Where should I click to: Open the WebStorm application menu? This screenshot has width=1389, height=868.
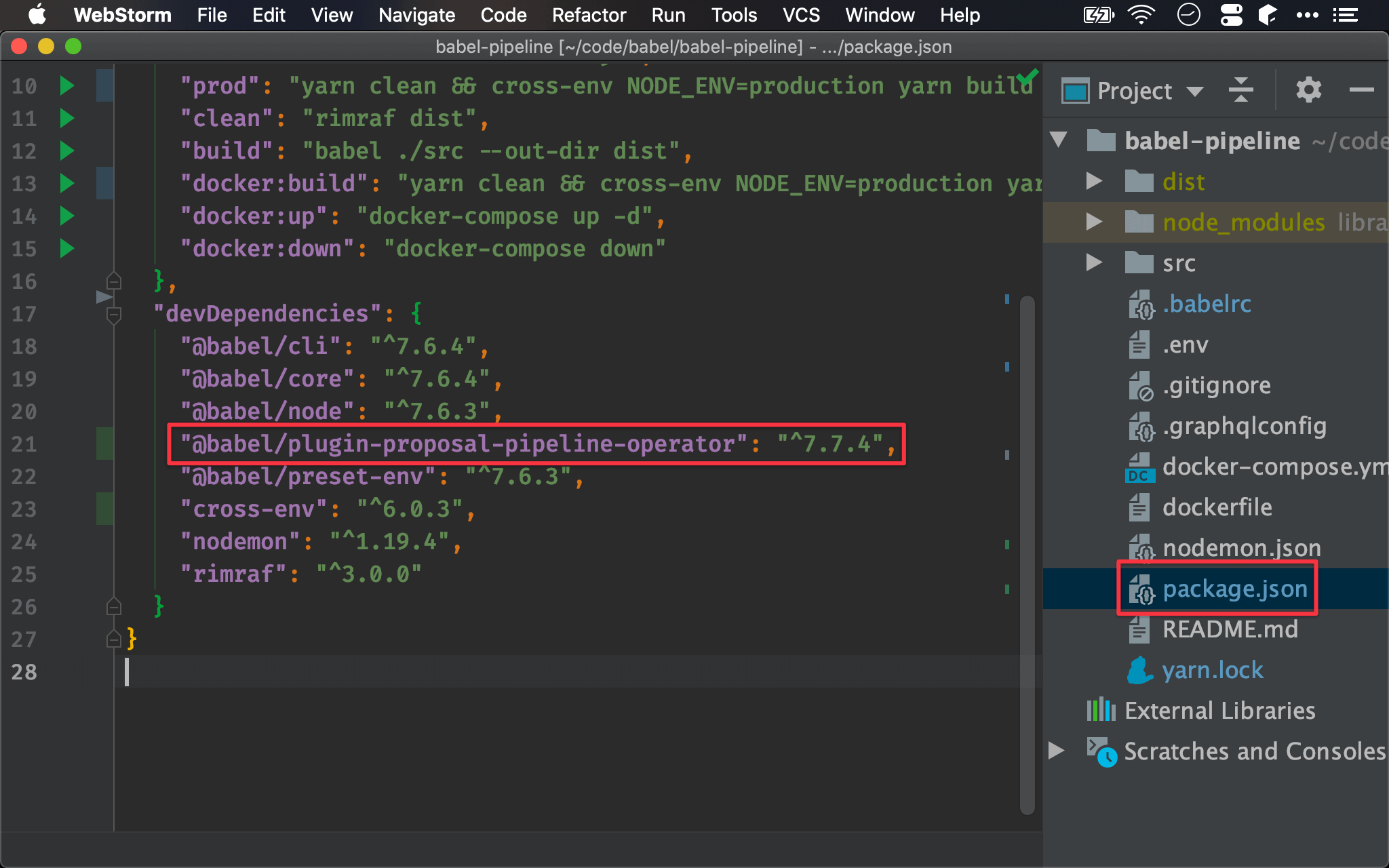pos(122,15)
